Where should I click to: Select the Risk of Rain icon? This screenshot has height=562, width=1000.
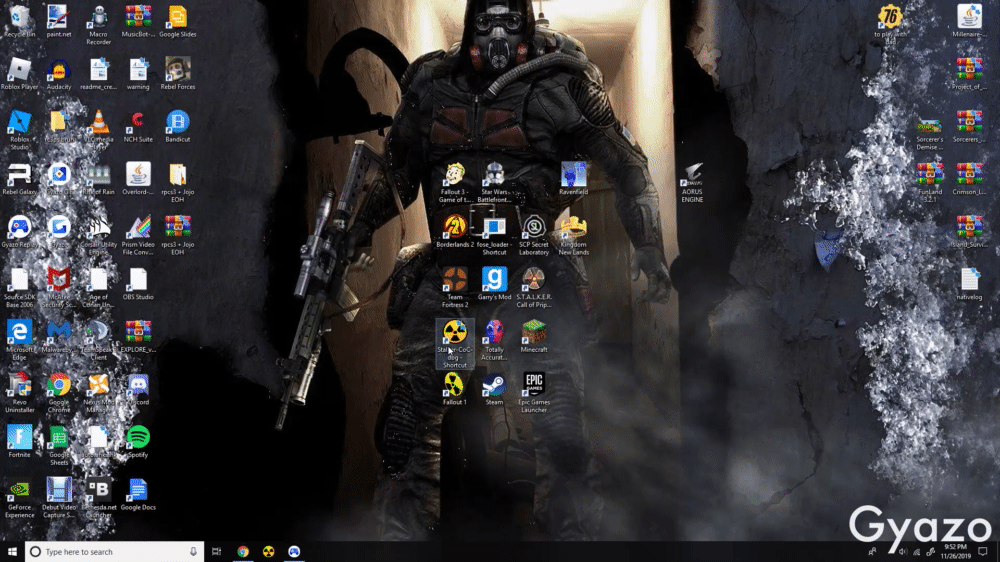[x=98, y=179]
